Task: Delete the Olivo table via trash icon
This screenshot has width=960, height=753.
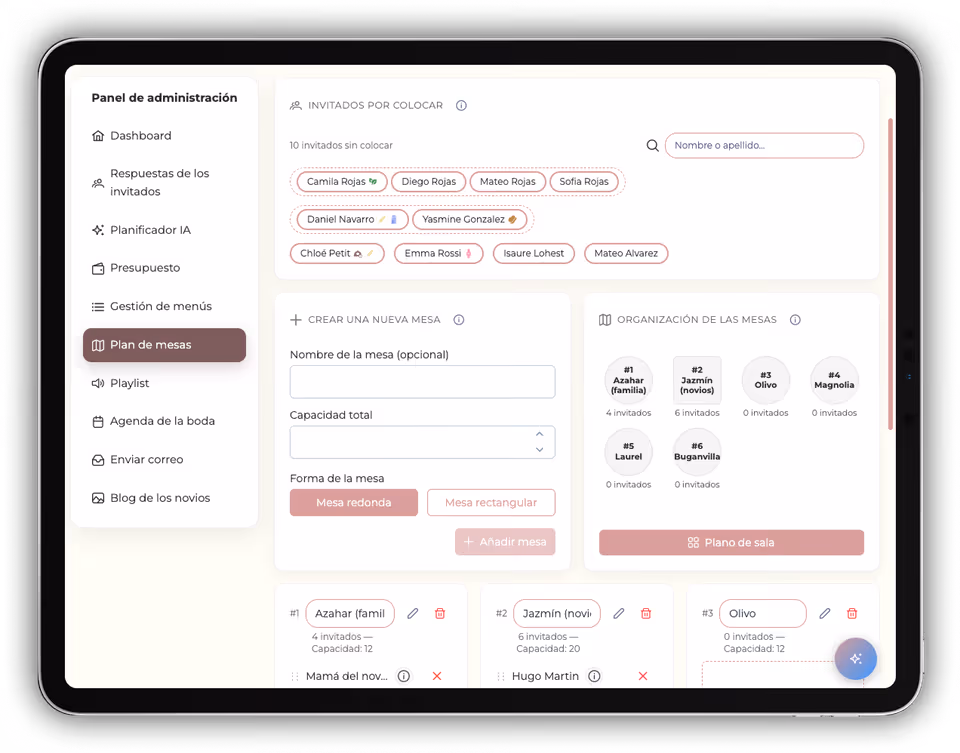Action: pos(852,613)
